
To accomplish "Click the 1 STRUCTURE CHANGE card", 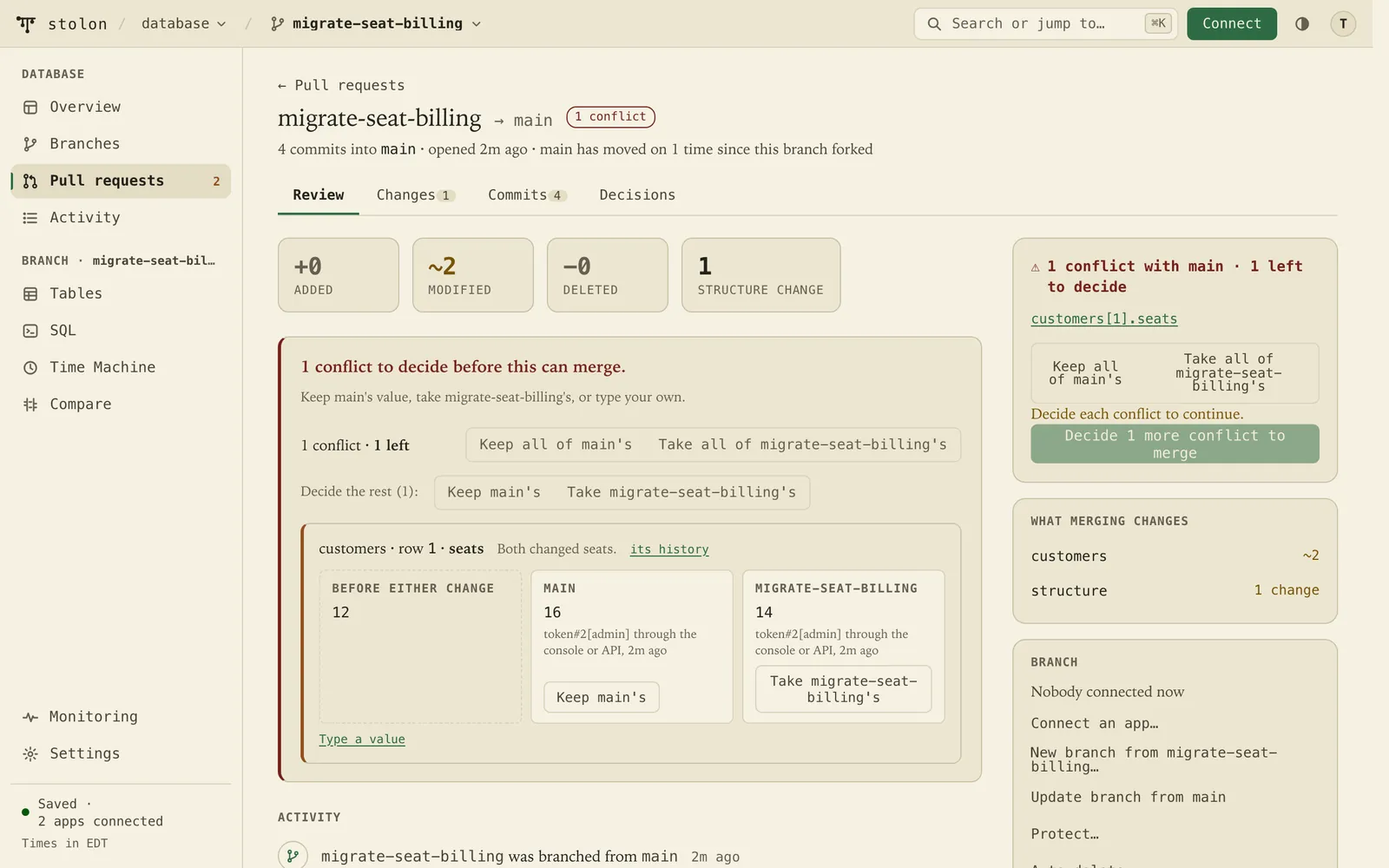I will (761, 275).
